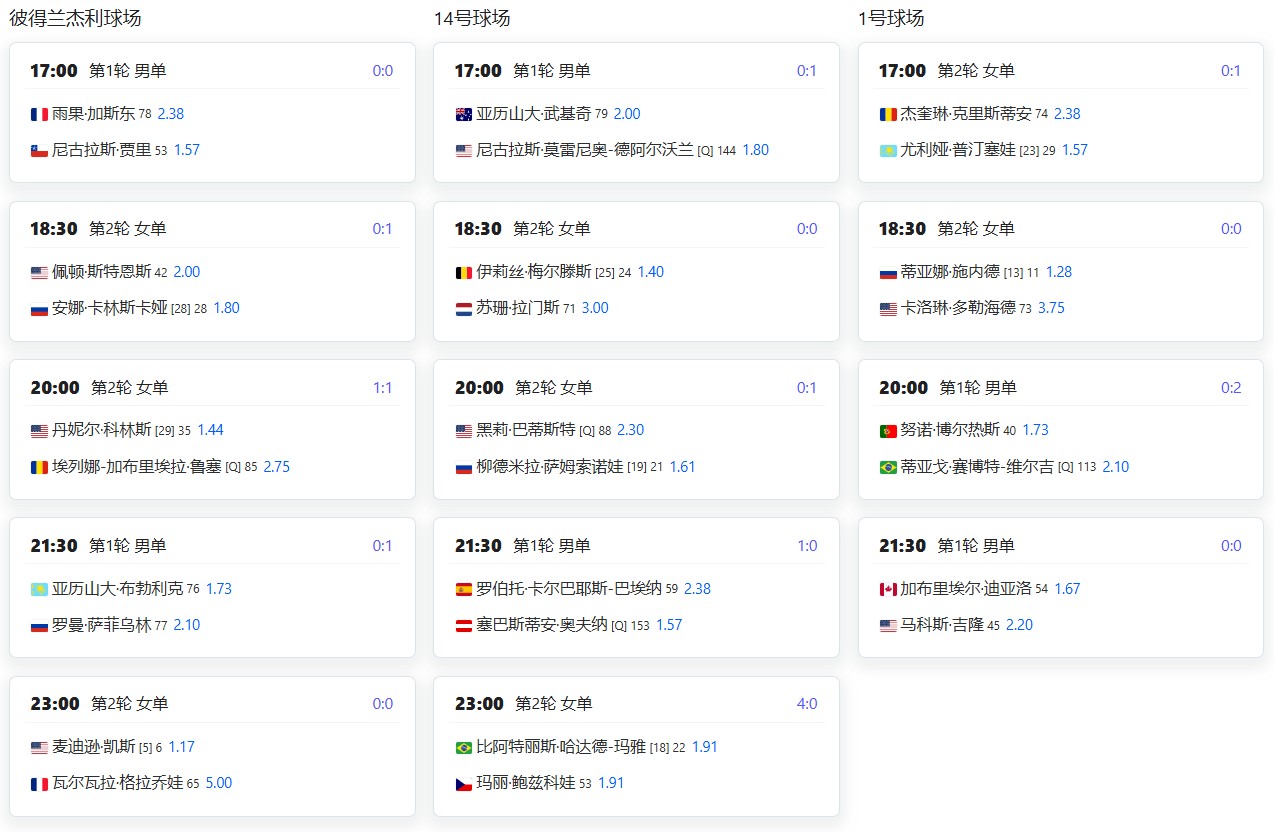Select the 1号球场 court heading
1274x832 pixels.
pyautogui.click(x=891, y=18)
